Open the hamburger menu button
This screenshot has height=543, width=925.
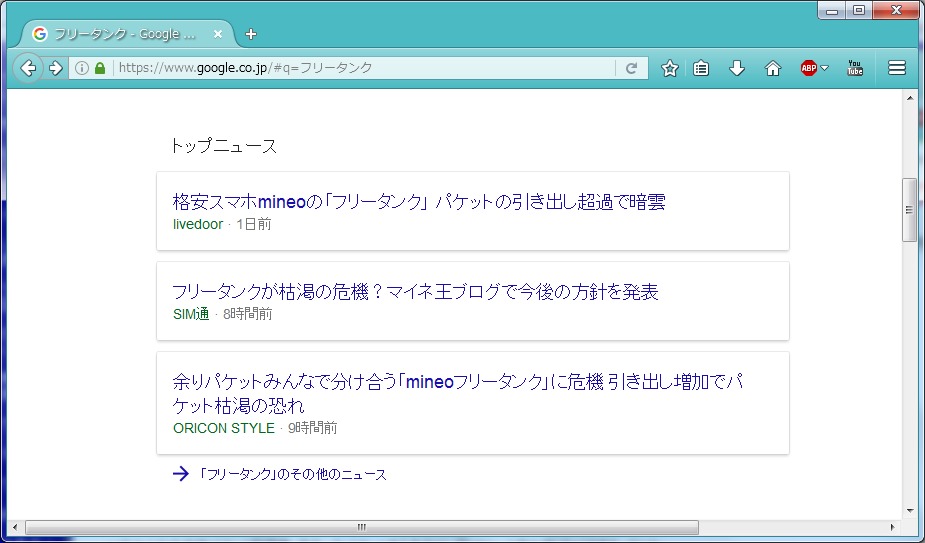[897, 68]
